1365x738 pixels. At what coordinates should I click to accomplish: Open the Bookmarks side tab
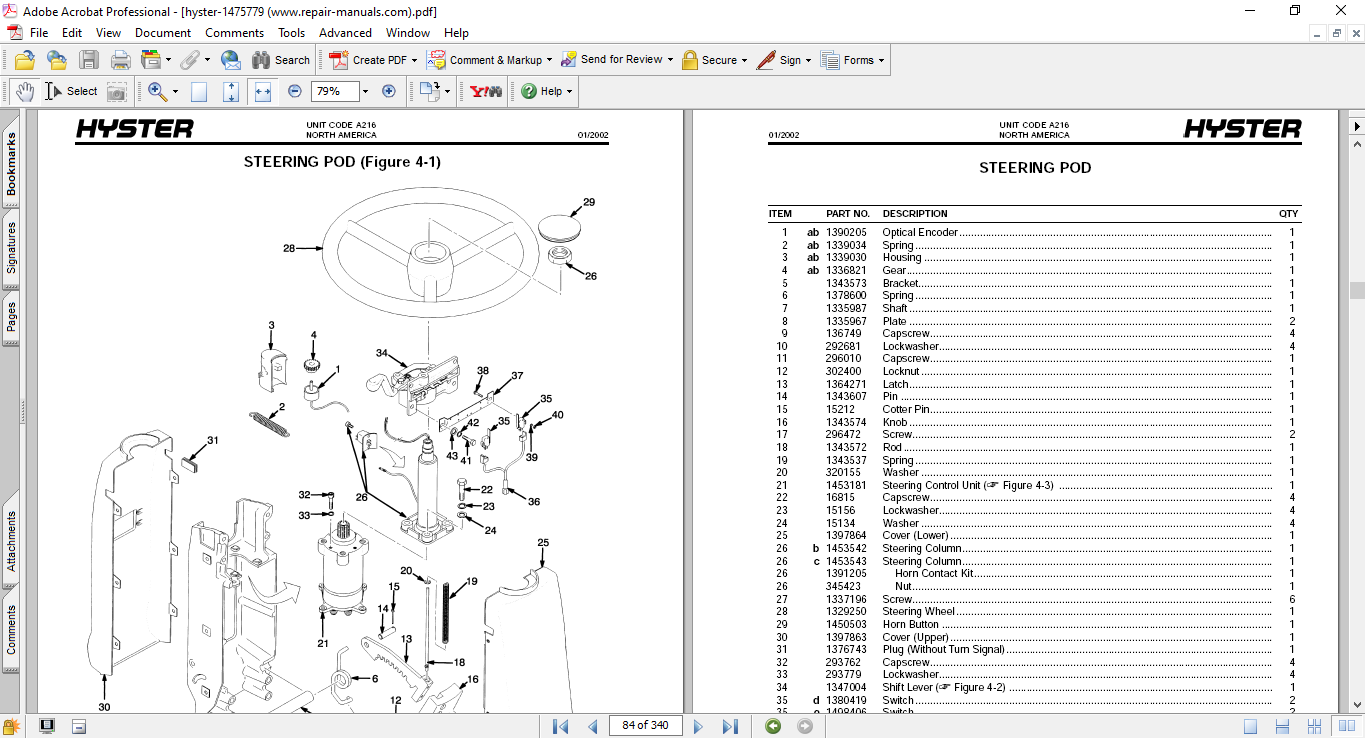pyautogui.click(x=11, y=164)
